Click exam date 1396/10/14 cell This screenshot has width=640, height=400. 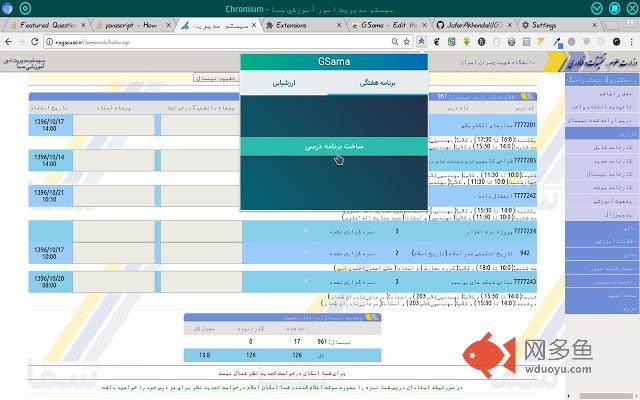(x=51, y=160)
